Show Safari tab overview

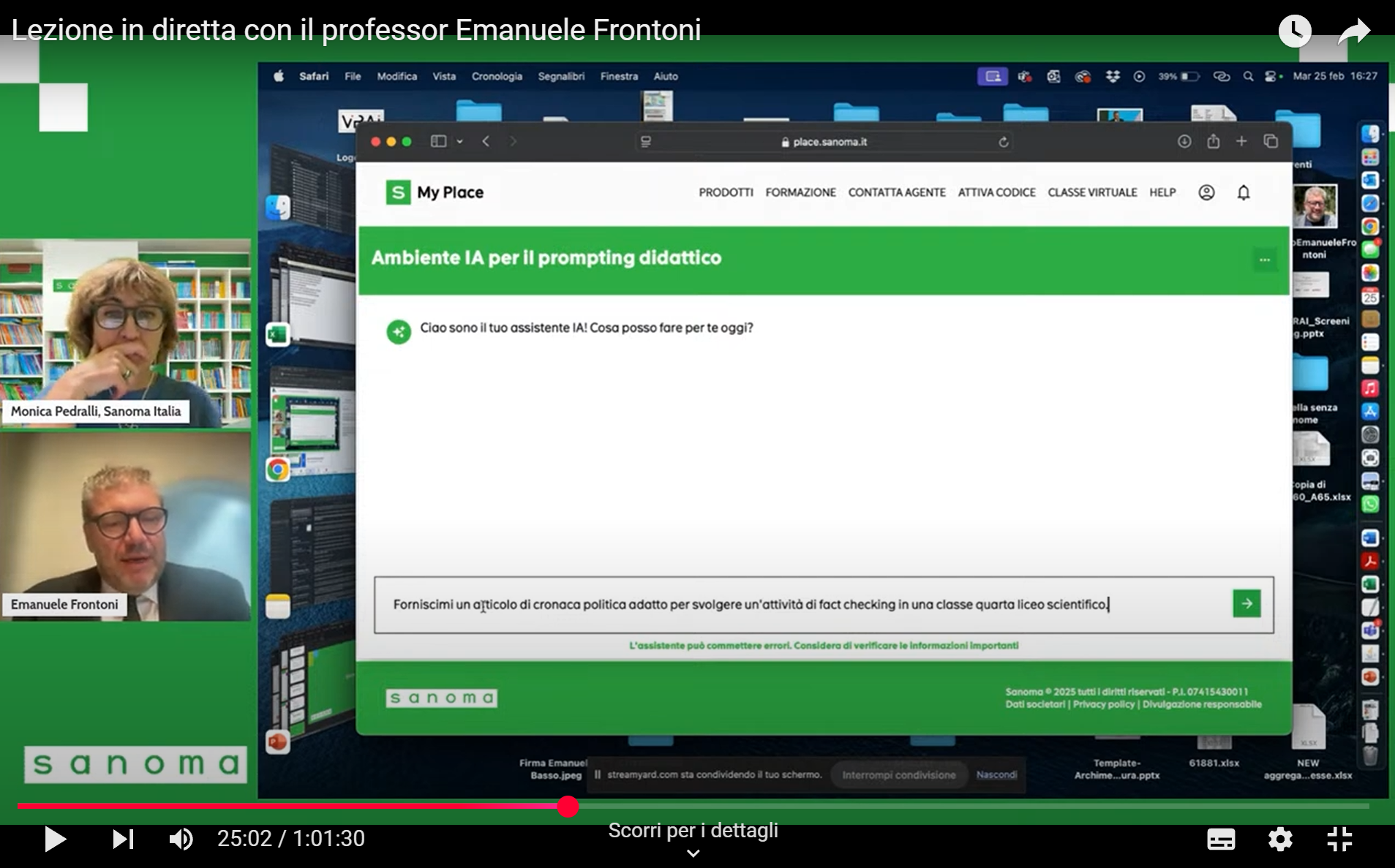[x=1271, y=141]
